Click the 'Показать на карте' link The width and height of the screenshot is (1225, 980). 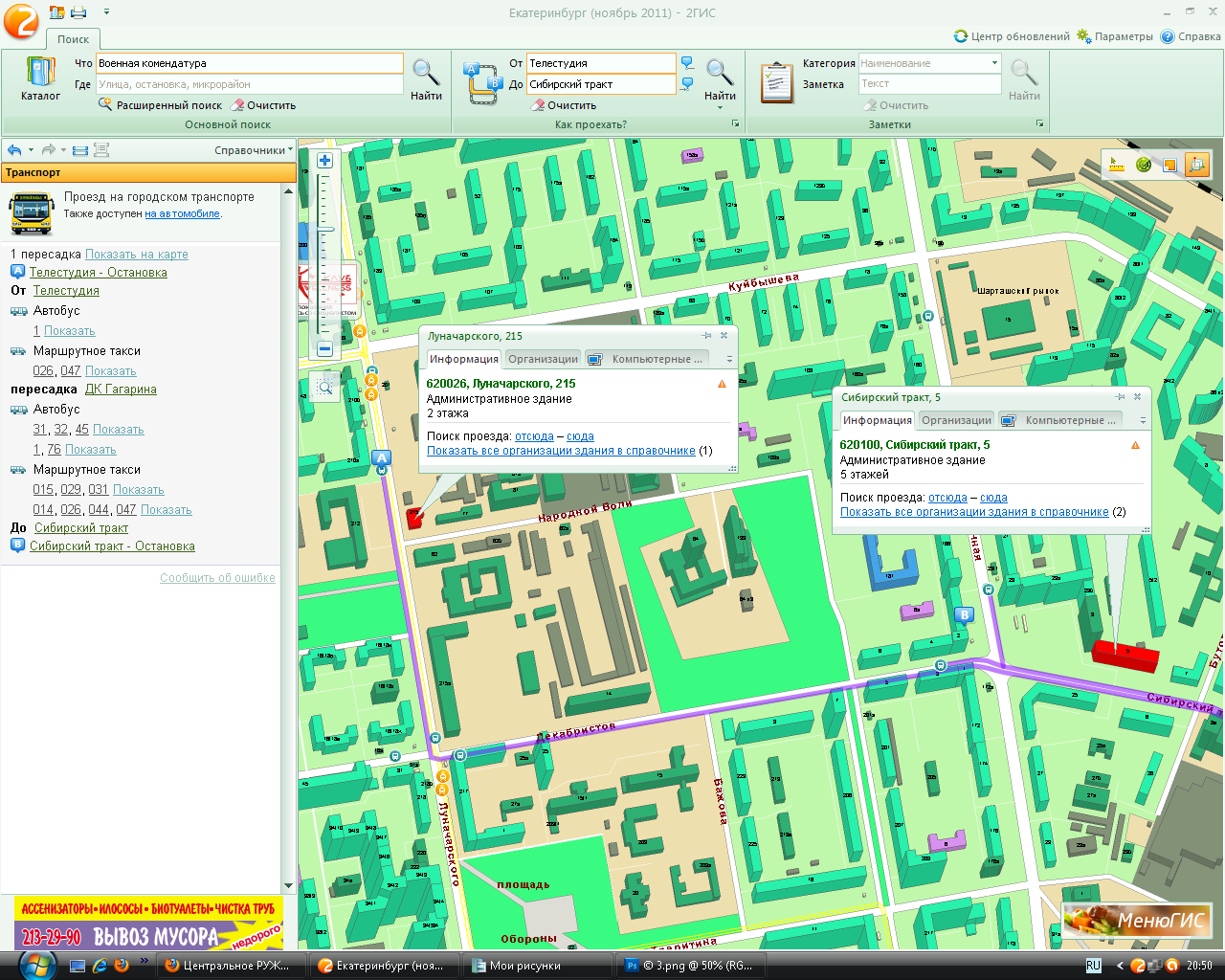tap(136, 255)
